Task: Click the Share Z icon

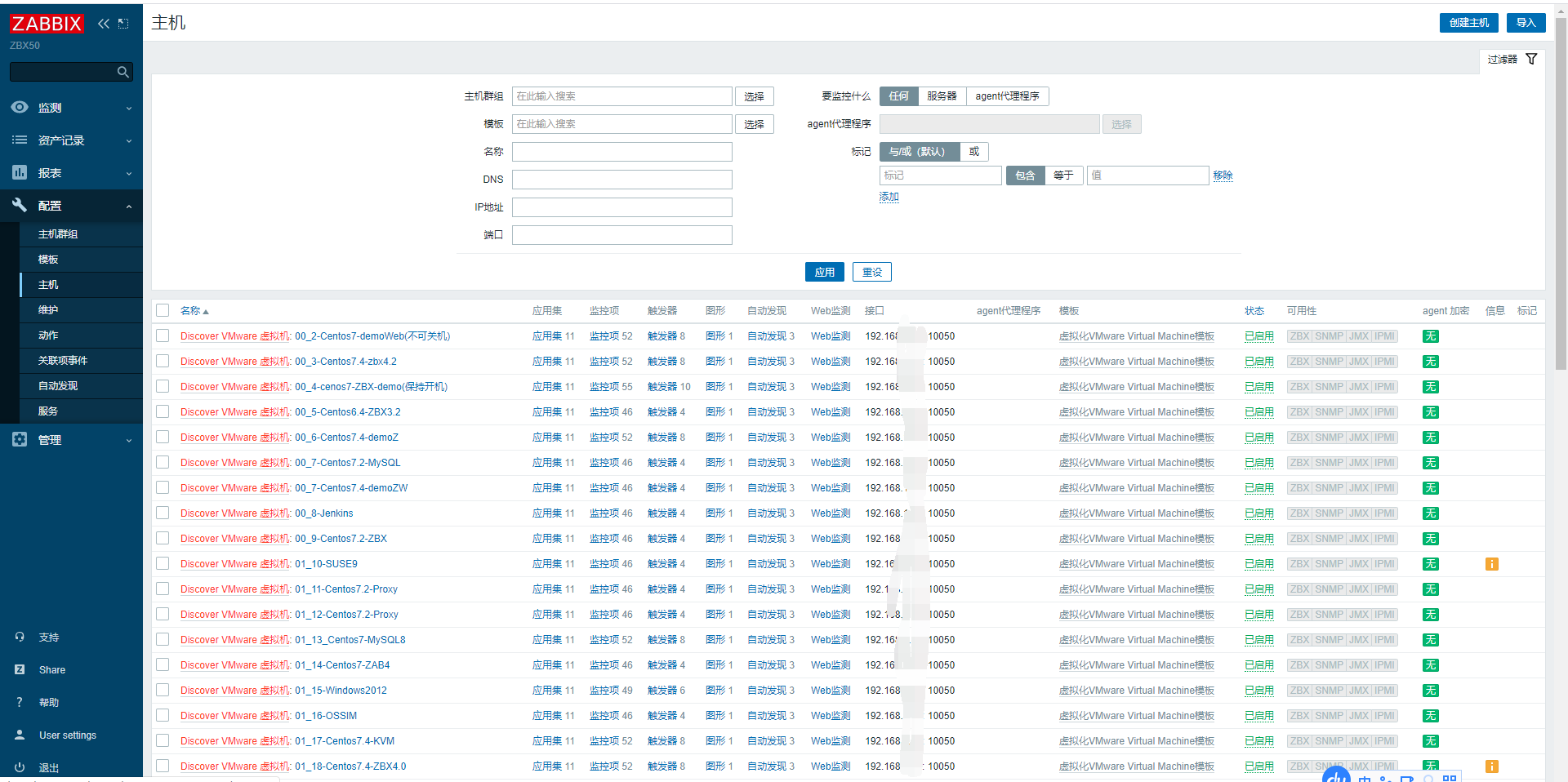Action: [x=20, y=669]
